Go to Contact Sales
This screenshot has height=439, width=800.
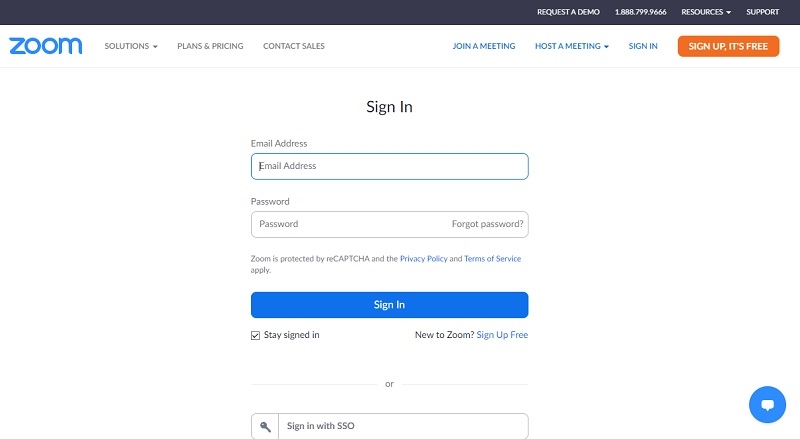pos(294,46)
